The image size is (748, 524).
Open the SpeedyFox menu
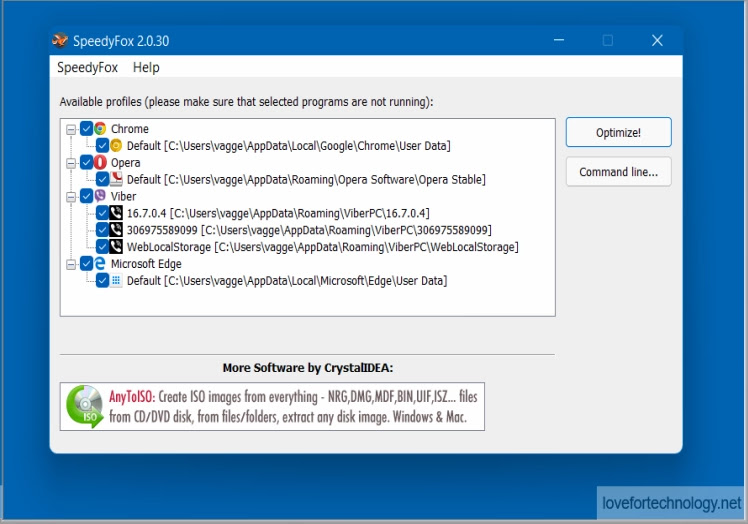point(87,67)
